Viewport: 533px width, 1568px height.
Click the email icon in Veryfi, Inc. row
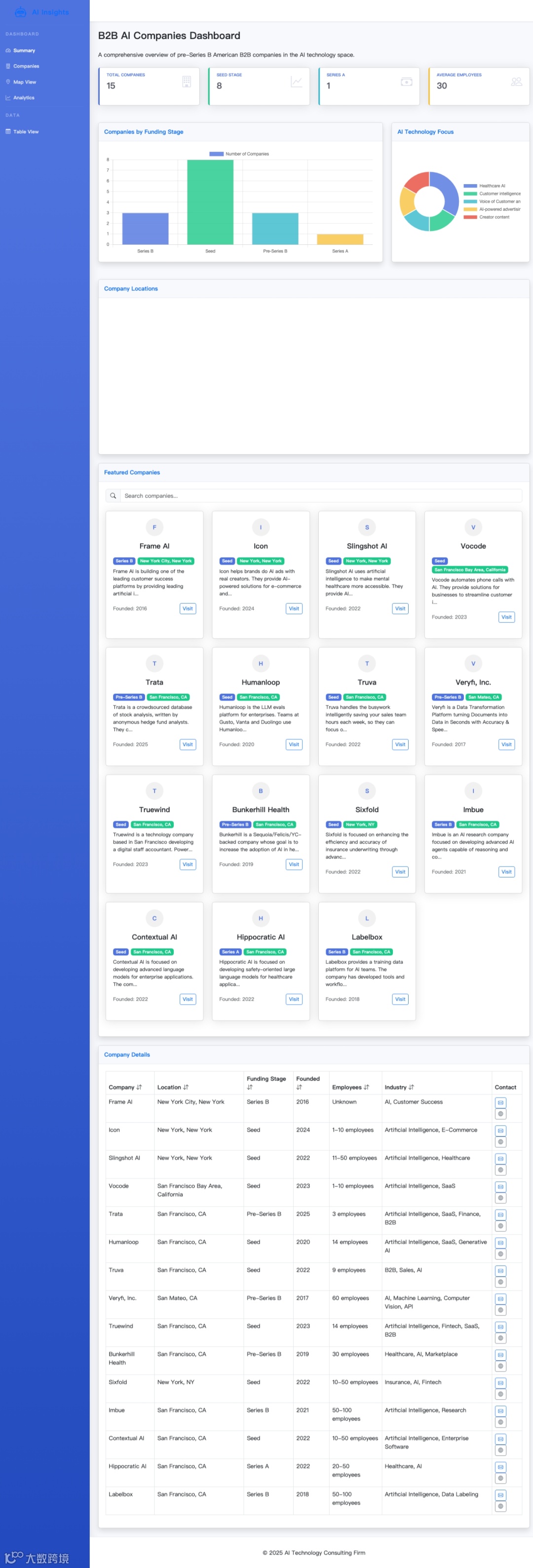(x=501, y=1299)
